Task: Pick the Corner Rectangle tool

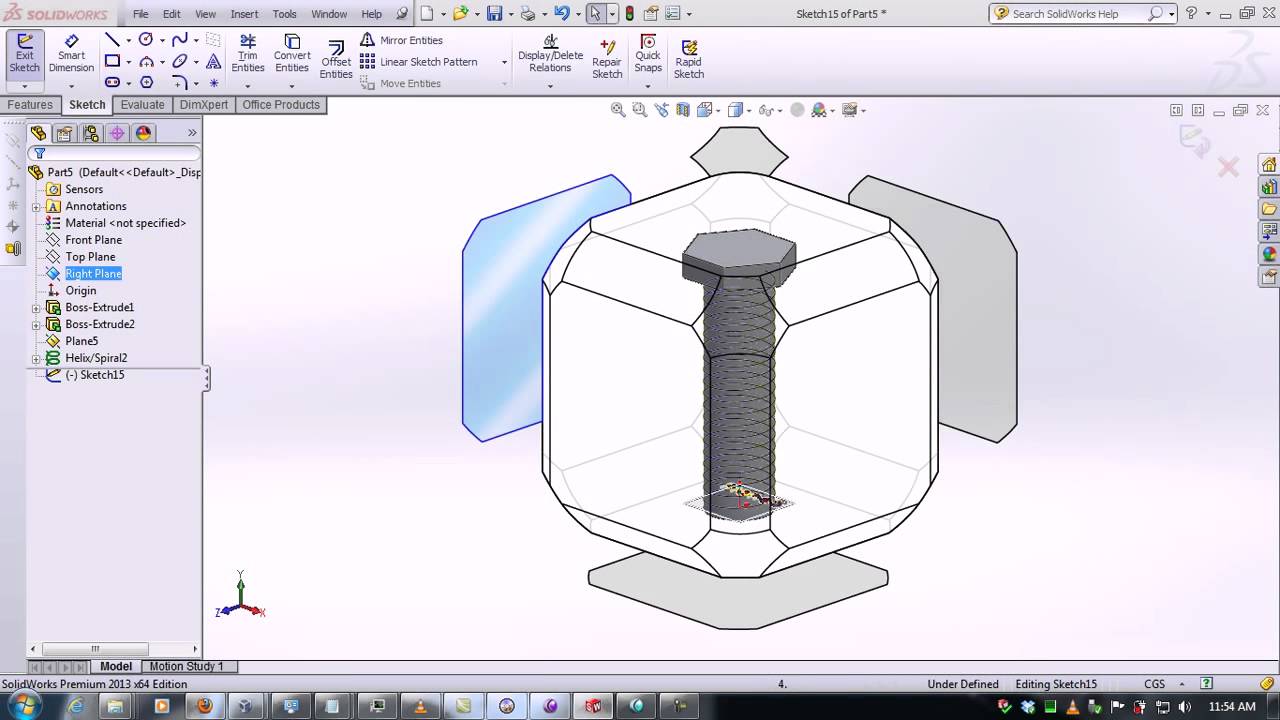Action: pyautogui.click(x=112, y=61)
